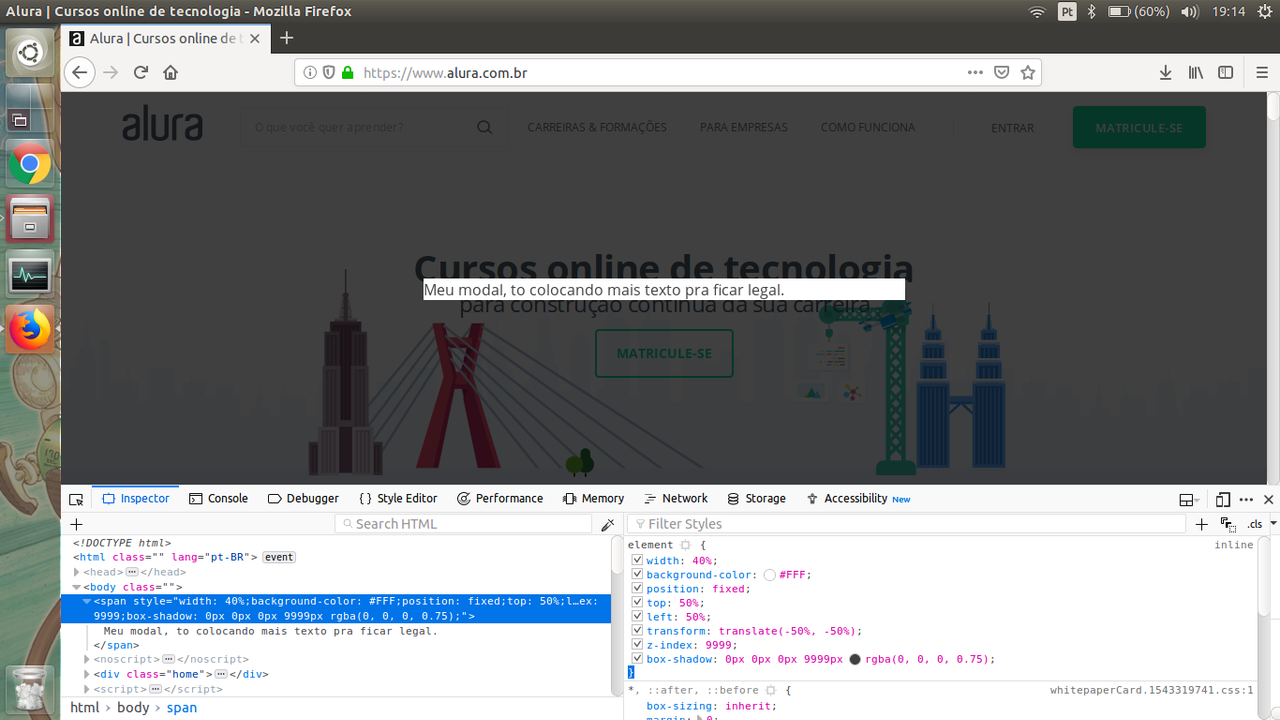The image size is (1280, 720).
Task: Open the Network tab
Action: click(676, 499)
